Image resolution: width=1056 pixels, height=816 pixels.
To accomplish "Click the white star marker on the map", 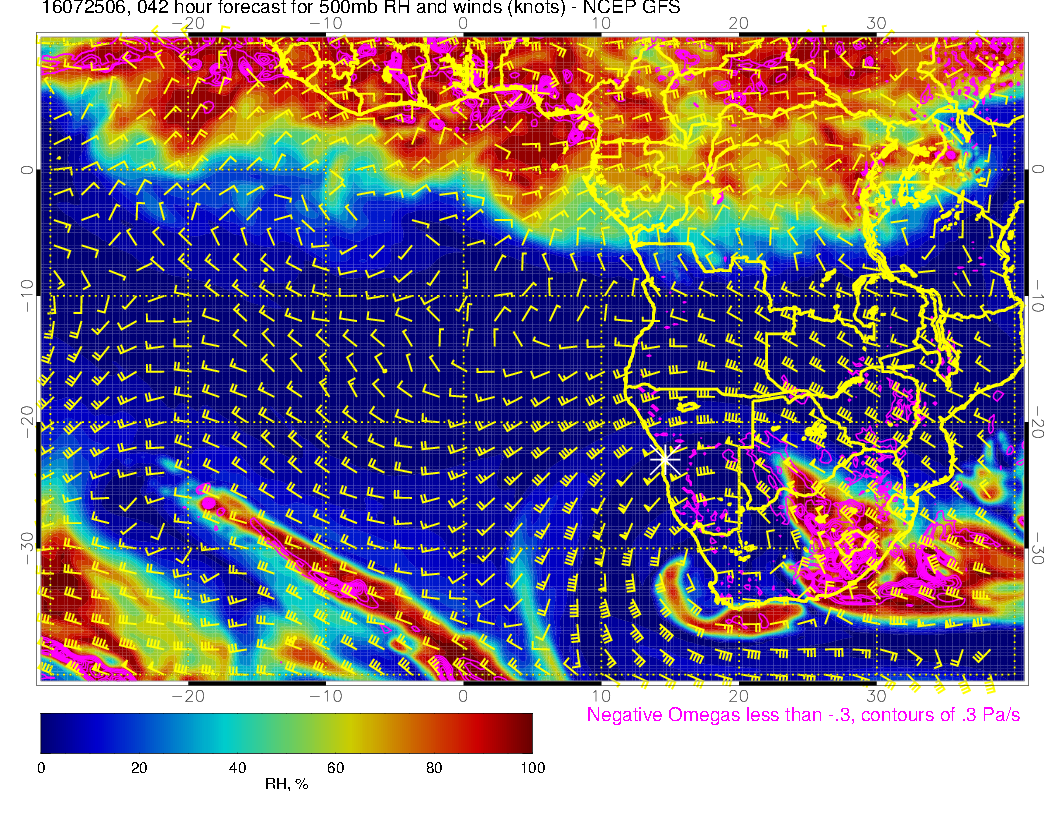I will click(x=665, y=460).
